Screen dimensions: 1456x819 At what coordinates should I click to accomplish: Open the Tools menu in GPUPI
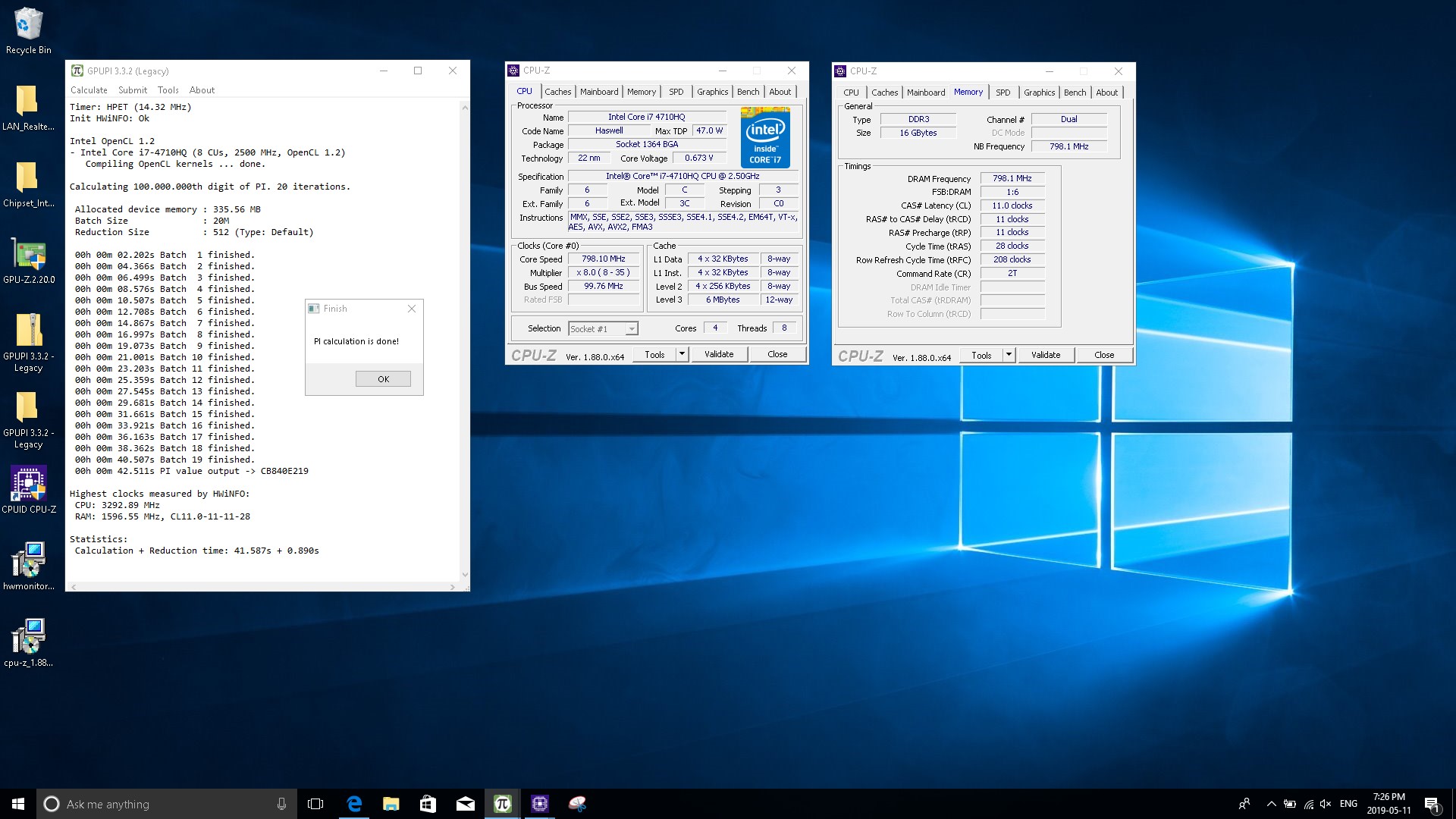point(168,89)
